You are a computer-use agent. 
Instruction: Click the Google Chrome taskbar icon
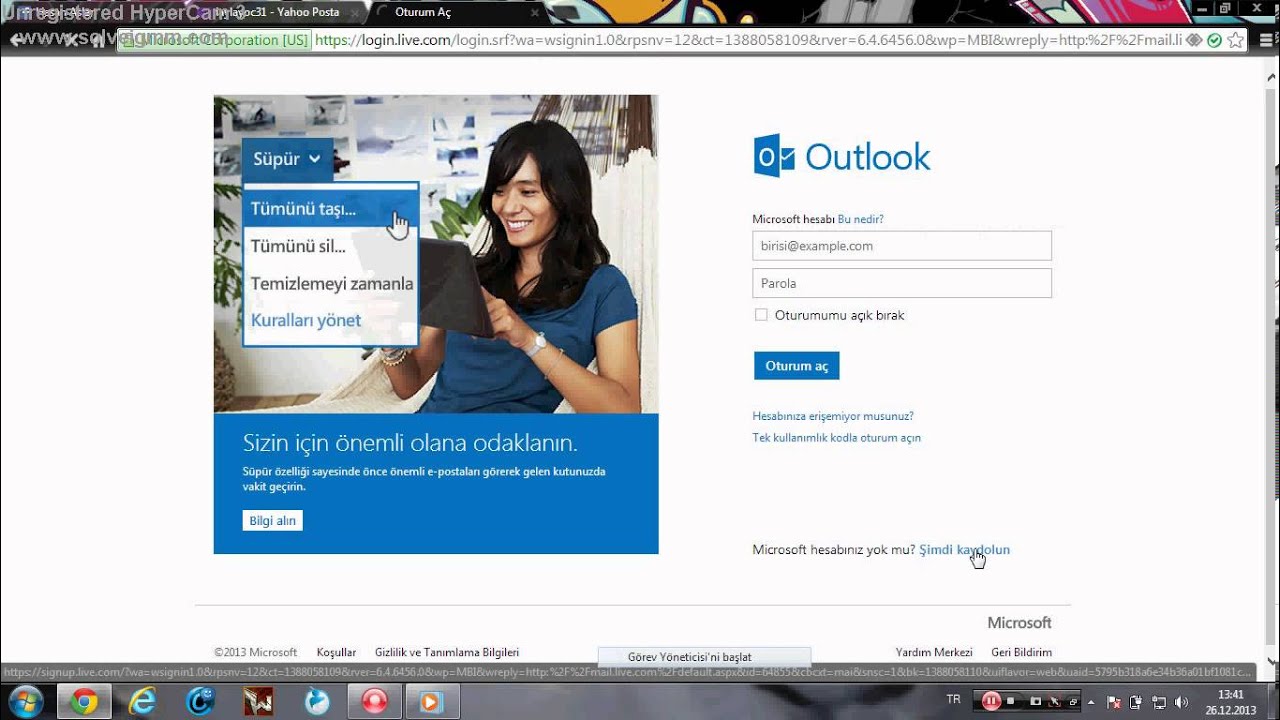(x=84, y=702)
